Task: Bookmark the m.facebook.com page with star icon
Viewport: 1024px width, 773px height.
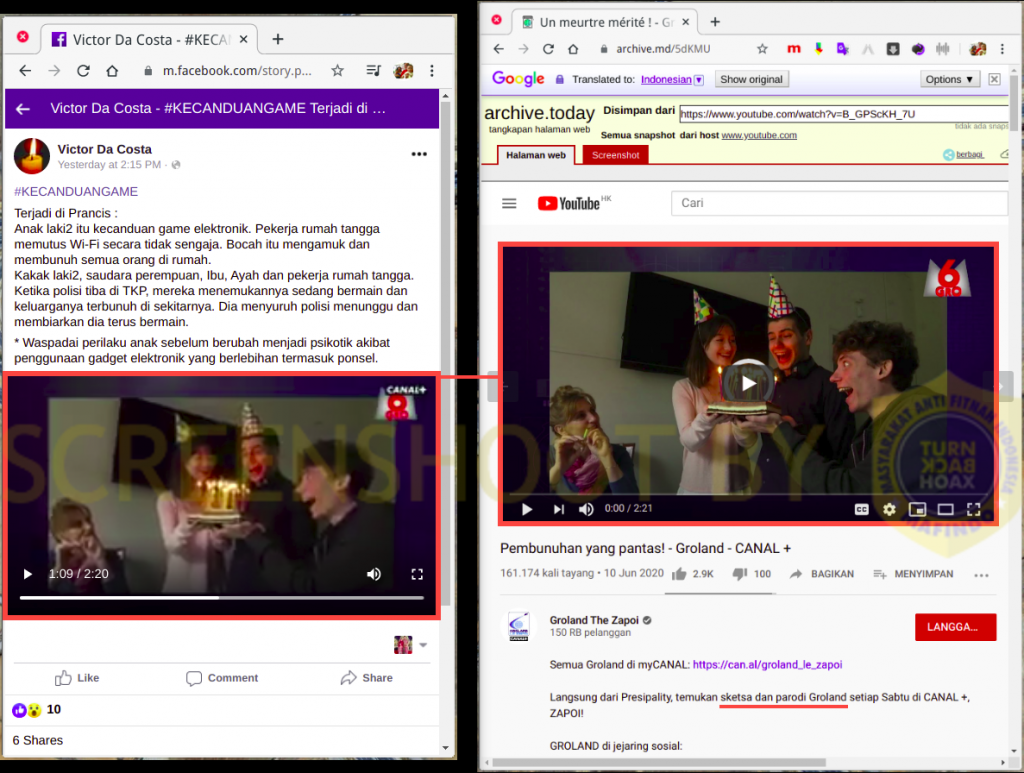Action: coord(337,71)
